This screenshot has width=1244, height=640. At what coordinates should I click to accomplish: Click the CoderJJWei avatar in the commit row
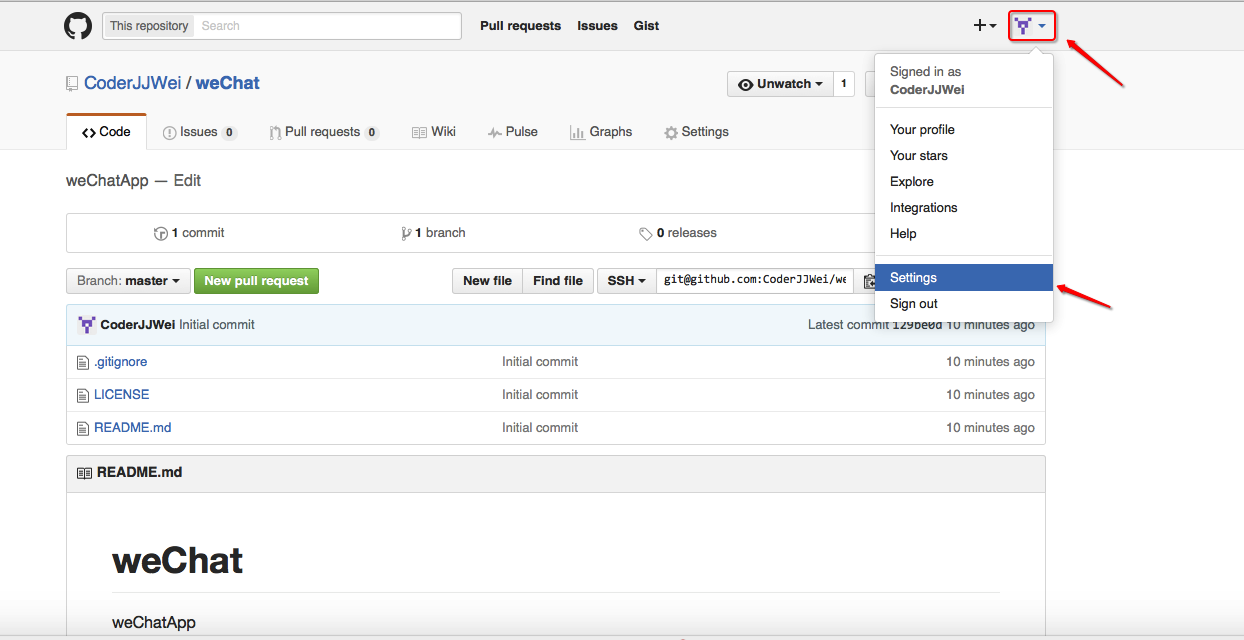click(x=87, y=325)
